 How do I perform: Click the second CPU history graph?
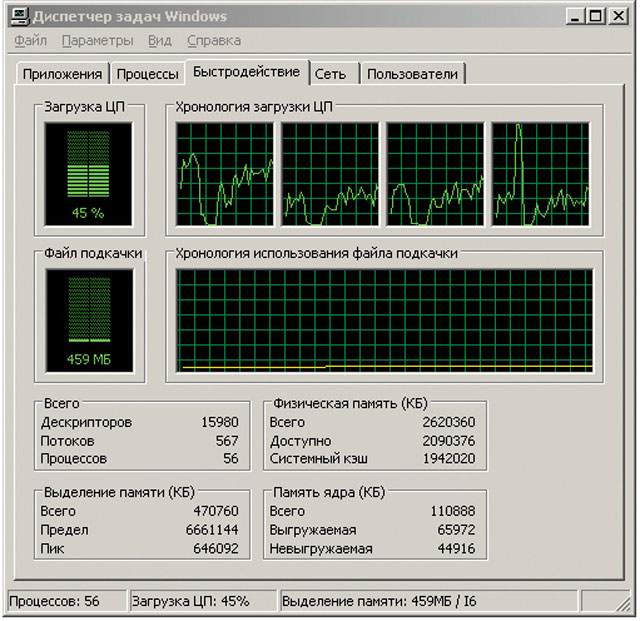pyautogui.click(x=330, y=174)
